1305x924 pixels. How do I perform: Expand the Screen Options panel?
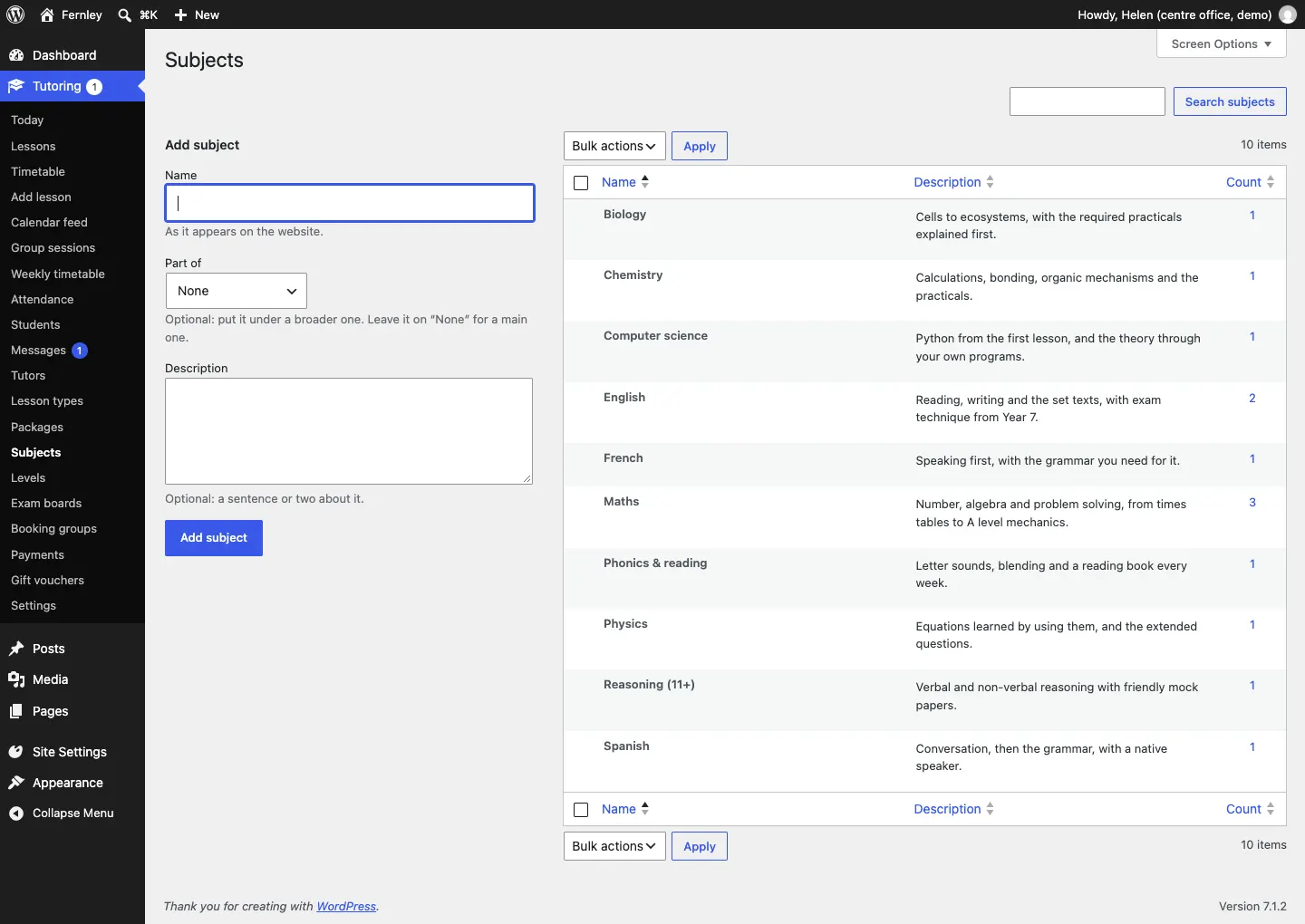pyautogui.click(x=1222, y=43)
